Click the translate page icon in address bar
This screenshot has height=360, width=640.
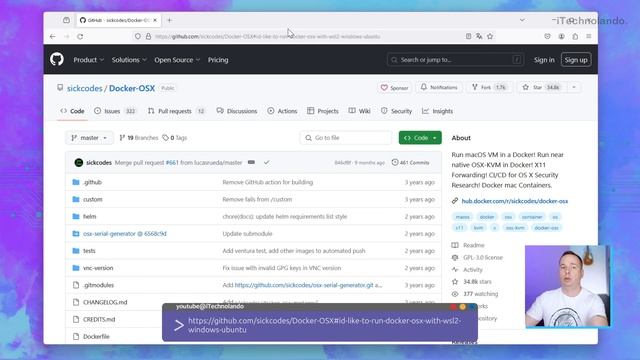click(479, 36)
